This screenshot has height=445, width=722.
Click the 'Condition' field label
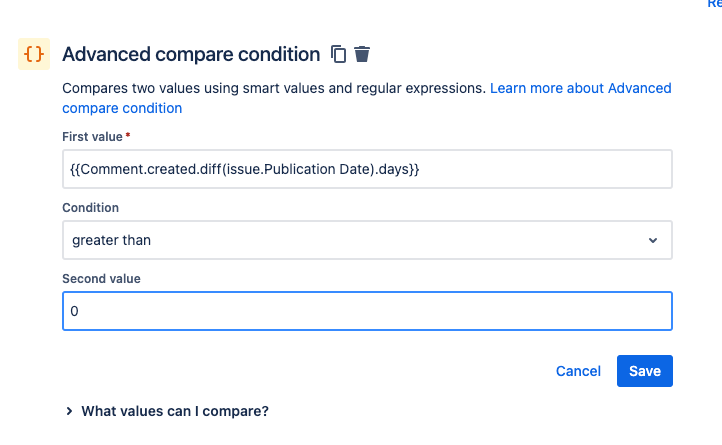(x=90, y=208)
